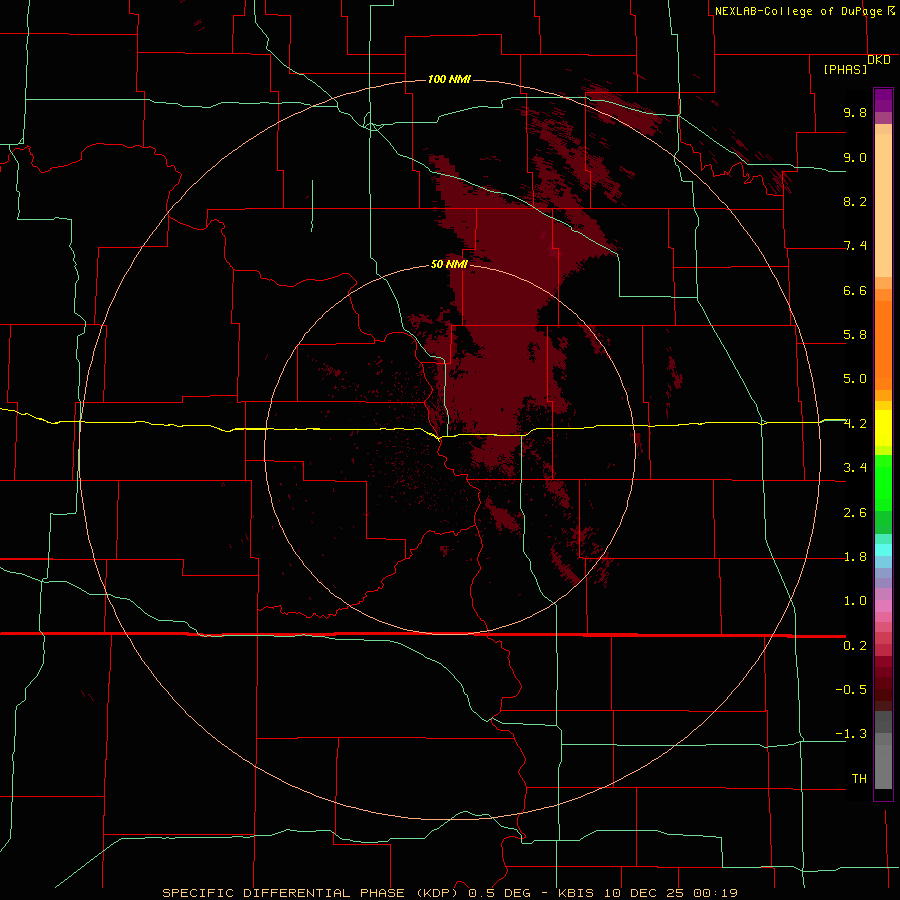Click the DKD label above the color bar

click(x=879, y=60)
